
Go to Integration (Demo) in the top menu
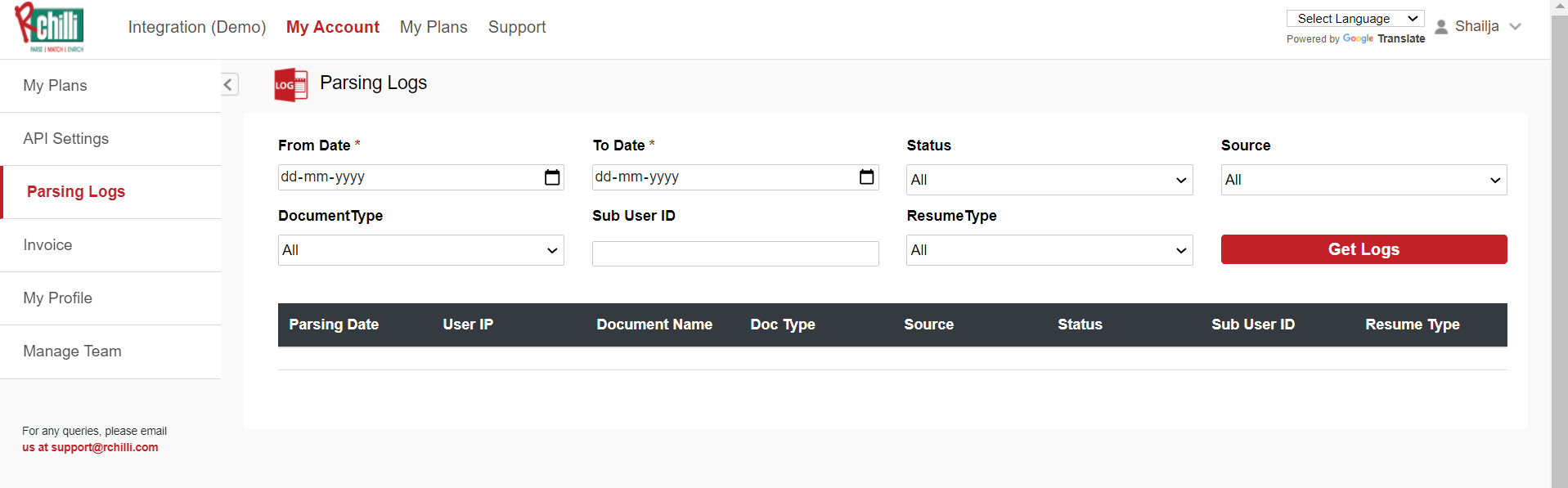[x=197, y=27]
